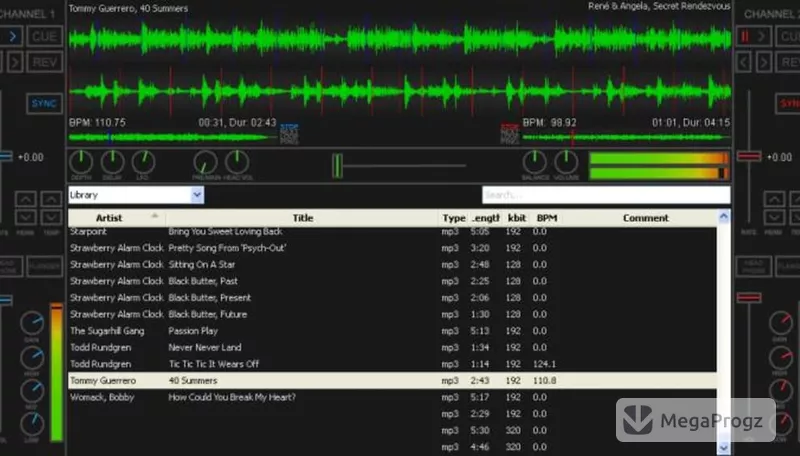
Task: Click the Channel 1 Gain knob
Action: tap(32, 323)
